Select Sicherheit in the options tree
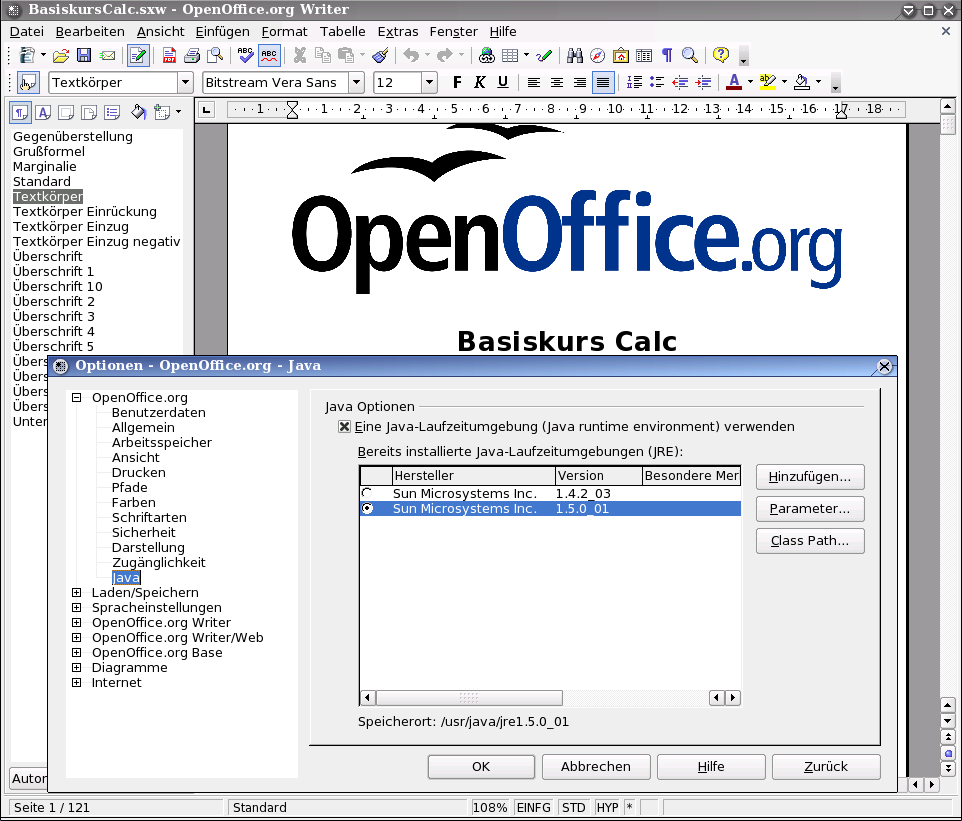 tap(143, 533)
